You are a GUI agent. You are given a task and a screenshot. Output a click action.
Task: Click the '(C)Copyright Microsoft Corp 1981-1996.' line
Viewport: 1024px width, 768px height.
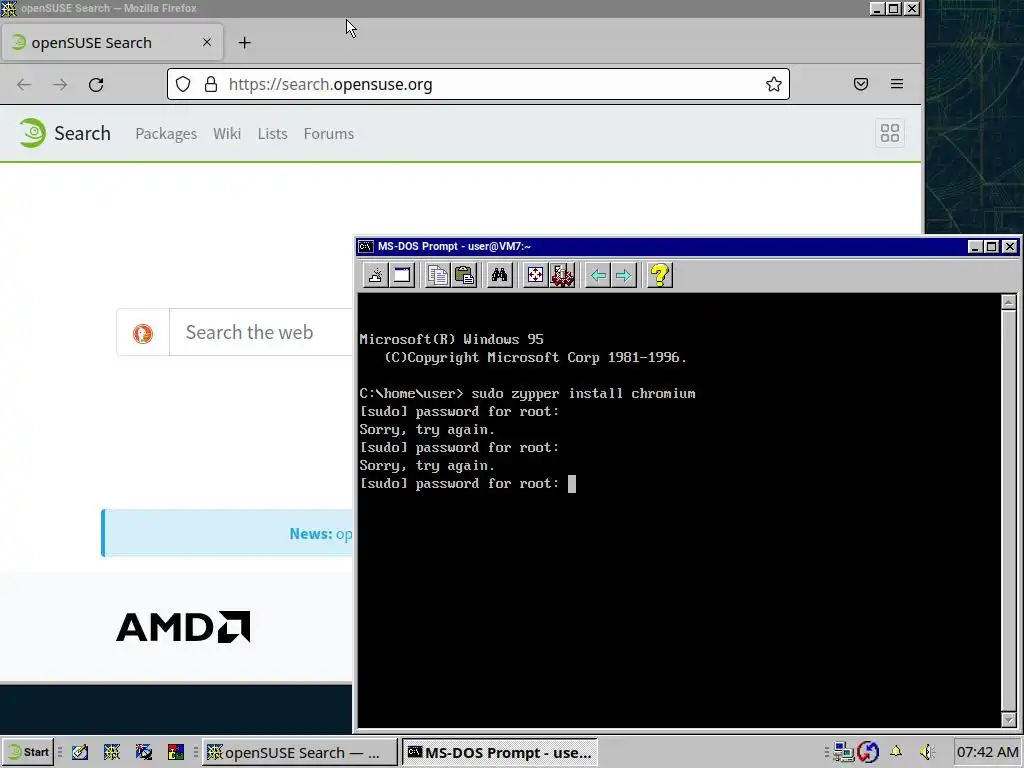click(536, 357)
